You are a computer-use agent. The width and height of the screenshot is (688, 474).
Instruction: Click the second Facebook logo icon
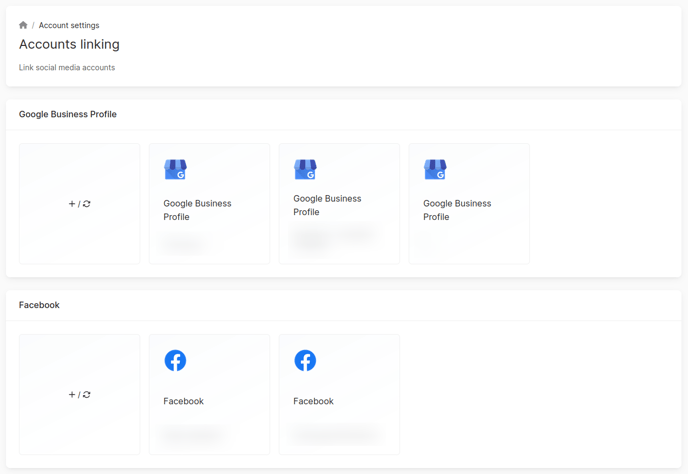(305, 360)
